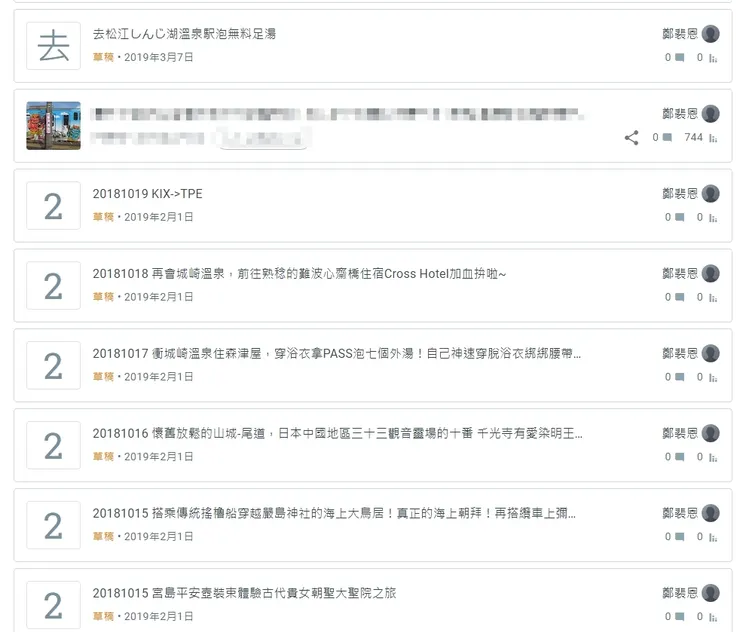Image resolution: width=740 pixels, height=632 pixels.
Task: Click author avatar on KIX->TPE post
Action: point(710,194)
